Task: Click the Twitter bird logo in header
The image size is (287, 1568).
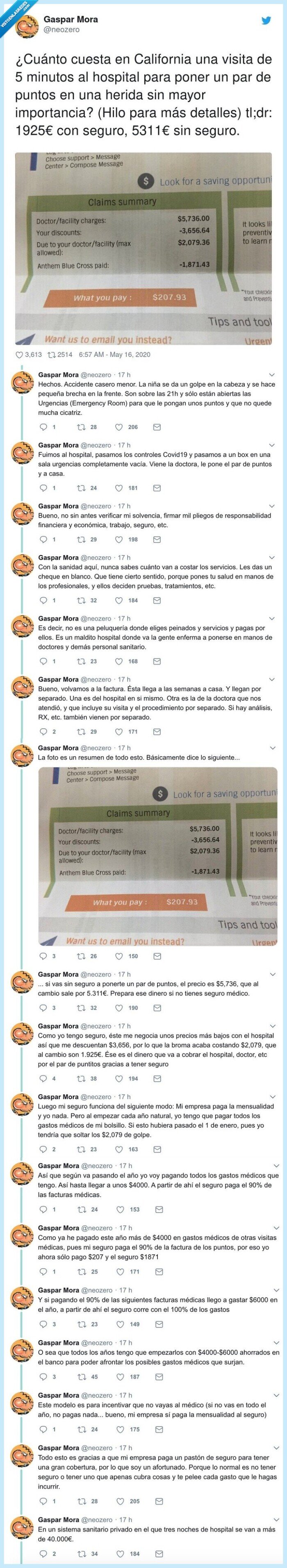Action: 266,20
